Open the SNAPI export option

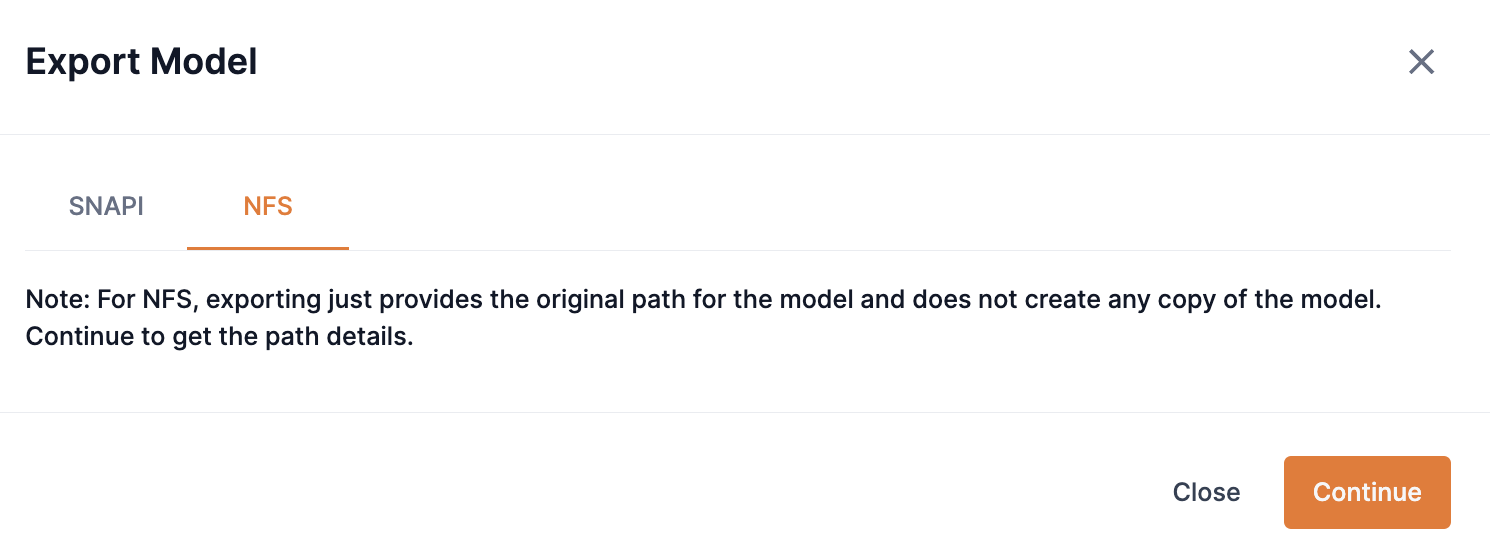tap(106, 207)
